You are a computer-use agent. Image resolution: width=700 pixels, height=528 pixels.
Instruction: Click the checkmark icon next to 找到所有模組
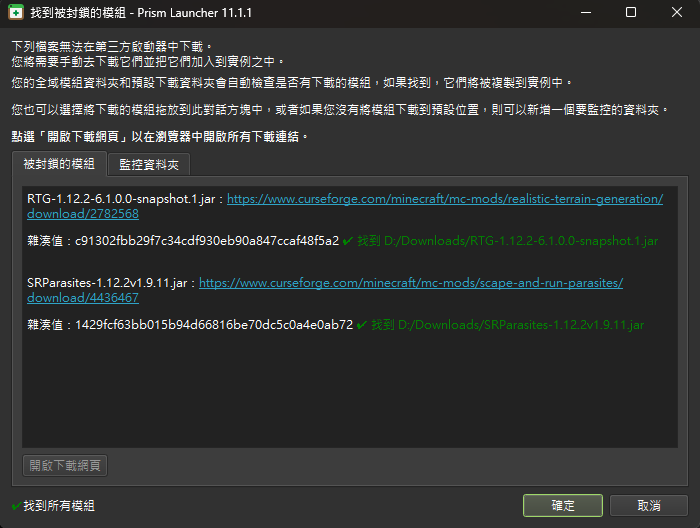tap(17, 506)
